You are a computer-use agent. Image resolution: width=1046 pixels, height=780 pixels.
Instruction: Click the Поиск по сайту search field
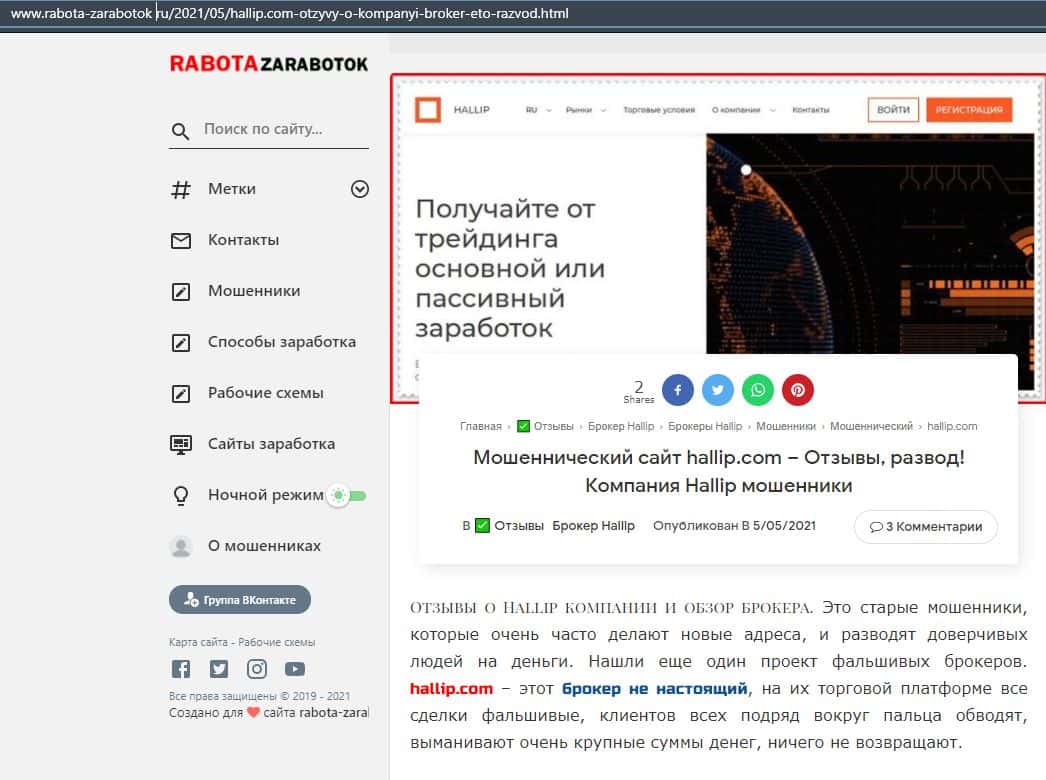tap(280, 130)
